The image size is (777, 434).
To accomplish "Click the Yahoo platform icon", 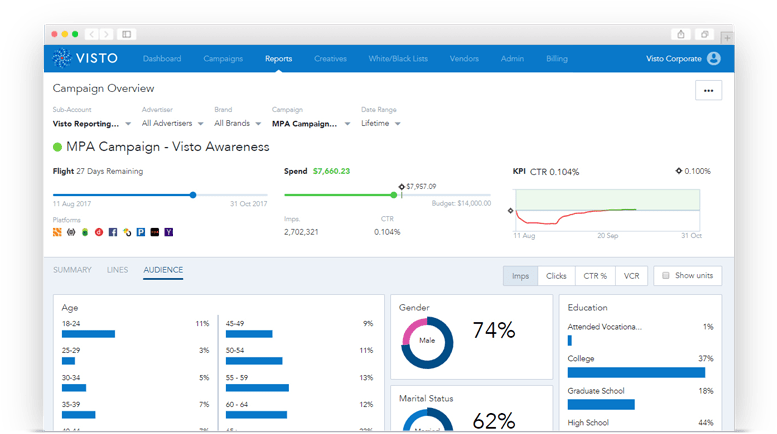I will [169, 232].
